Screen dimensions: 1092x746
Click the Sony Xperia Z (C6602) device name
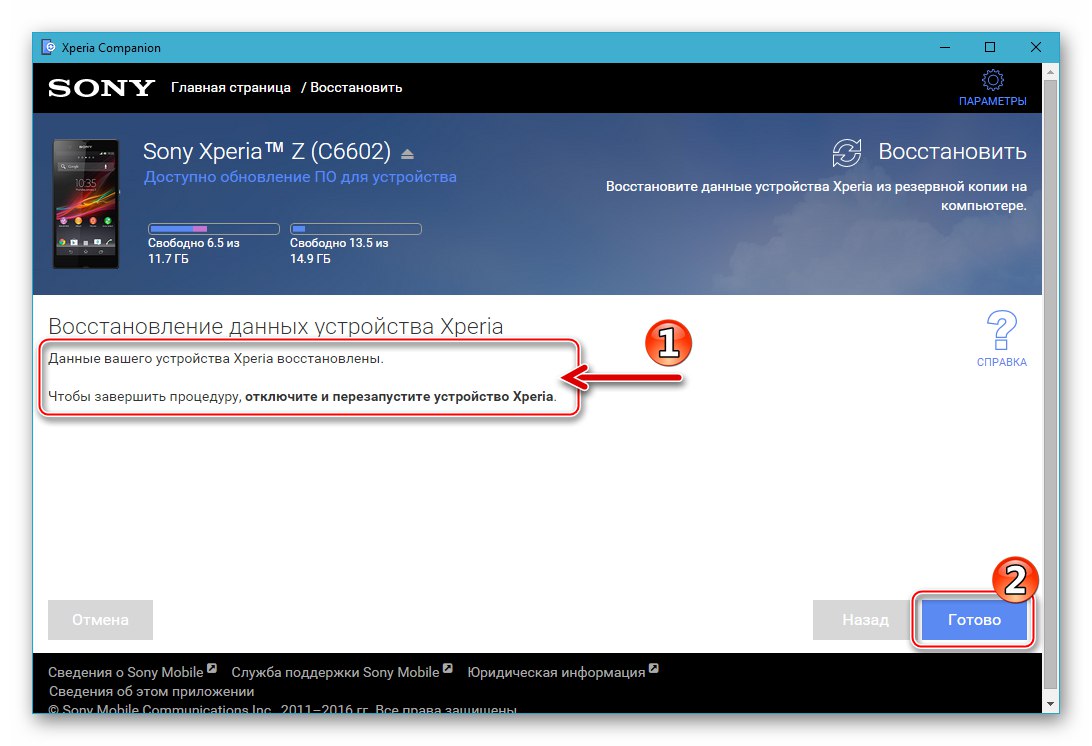coord(267,151)
